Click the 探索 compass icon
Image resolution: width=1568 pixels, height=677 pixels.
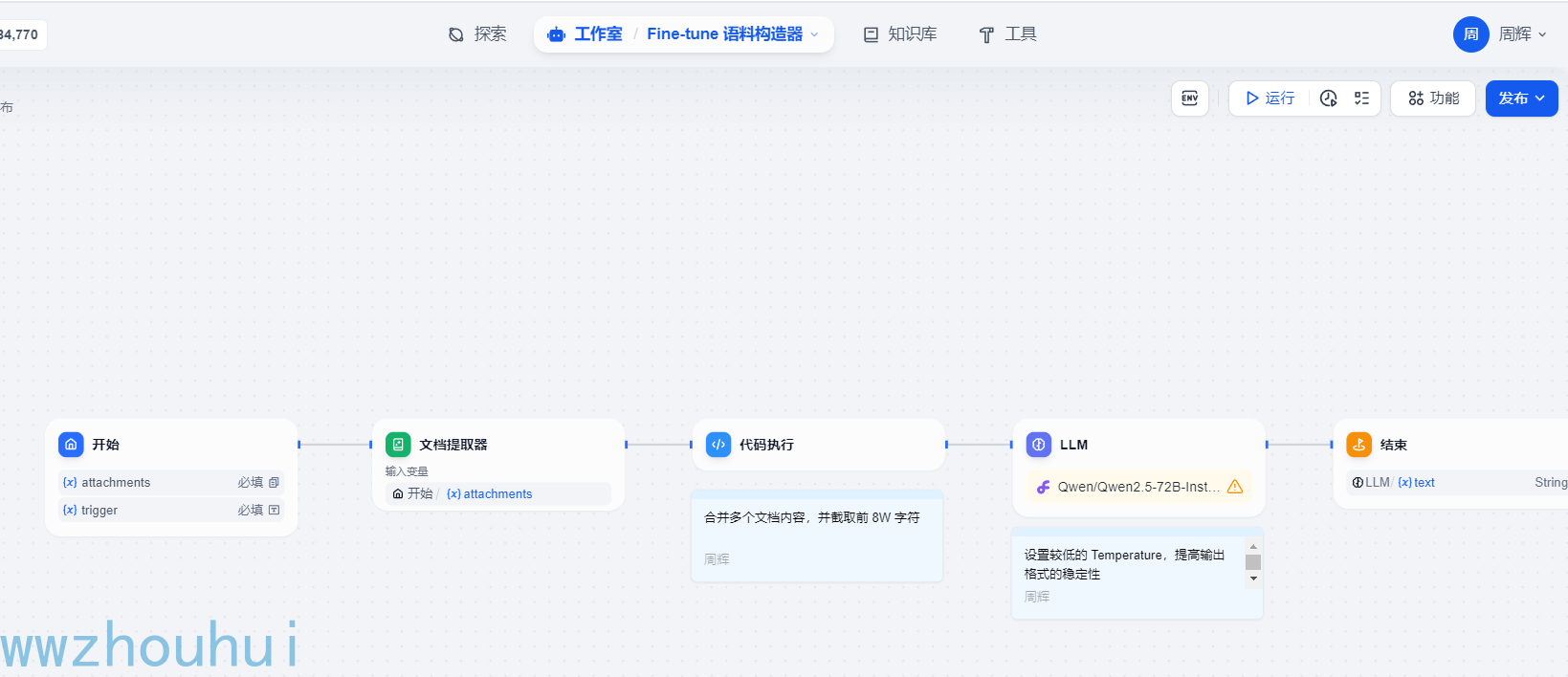pos(456,34)
